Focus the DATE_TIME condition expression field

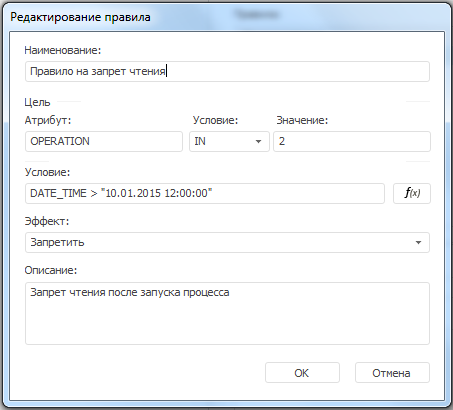205,193
